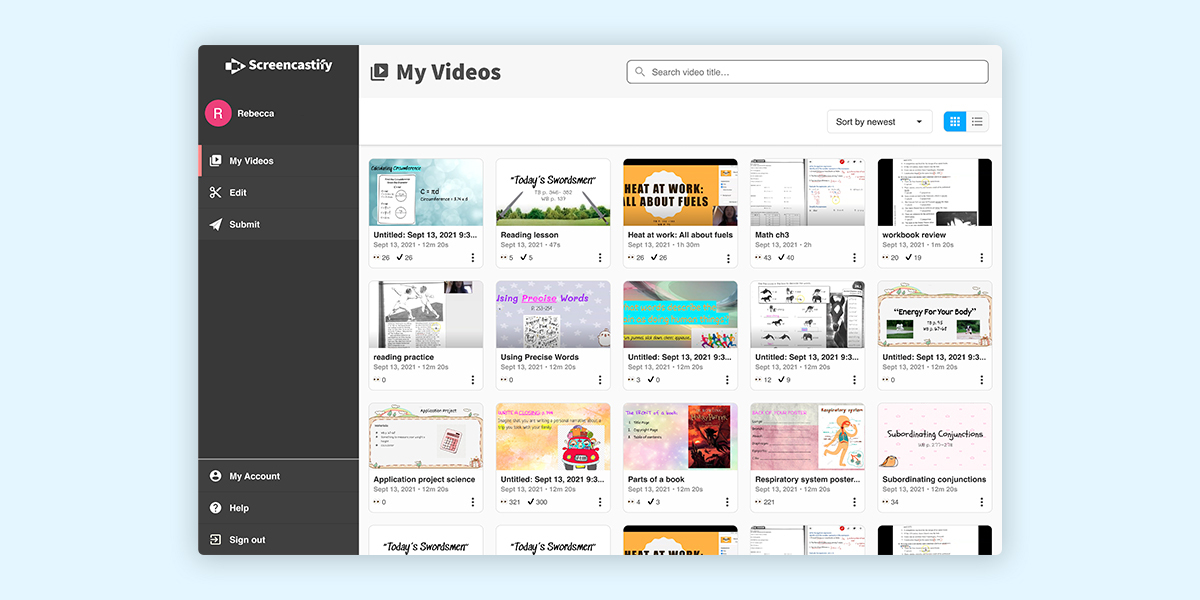Open the options menu for workbook review
Screen dimensions: 1200x600
[980, 258]
